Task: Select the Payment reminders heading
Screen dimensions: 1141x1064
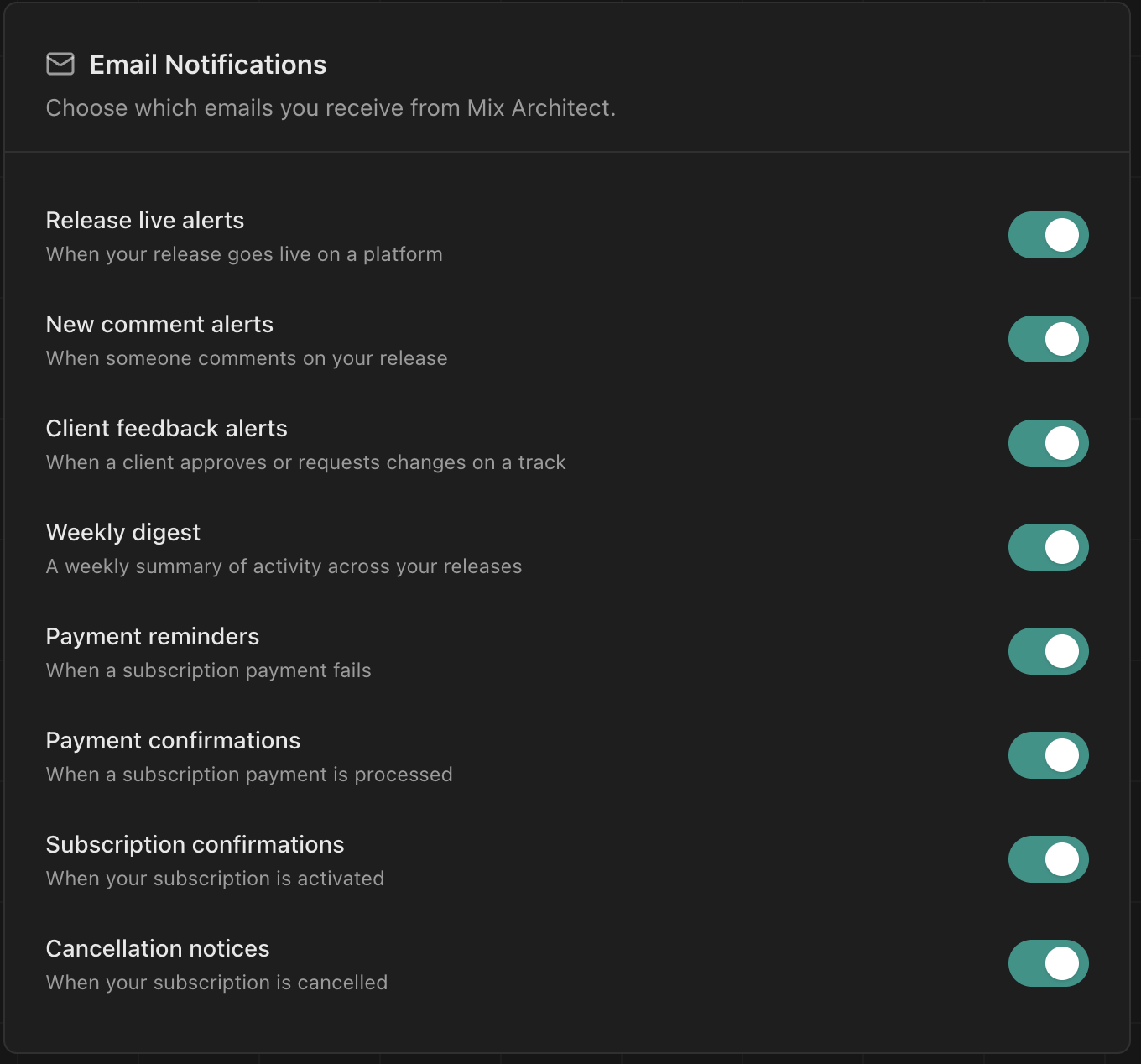Action: coord(152,636)
